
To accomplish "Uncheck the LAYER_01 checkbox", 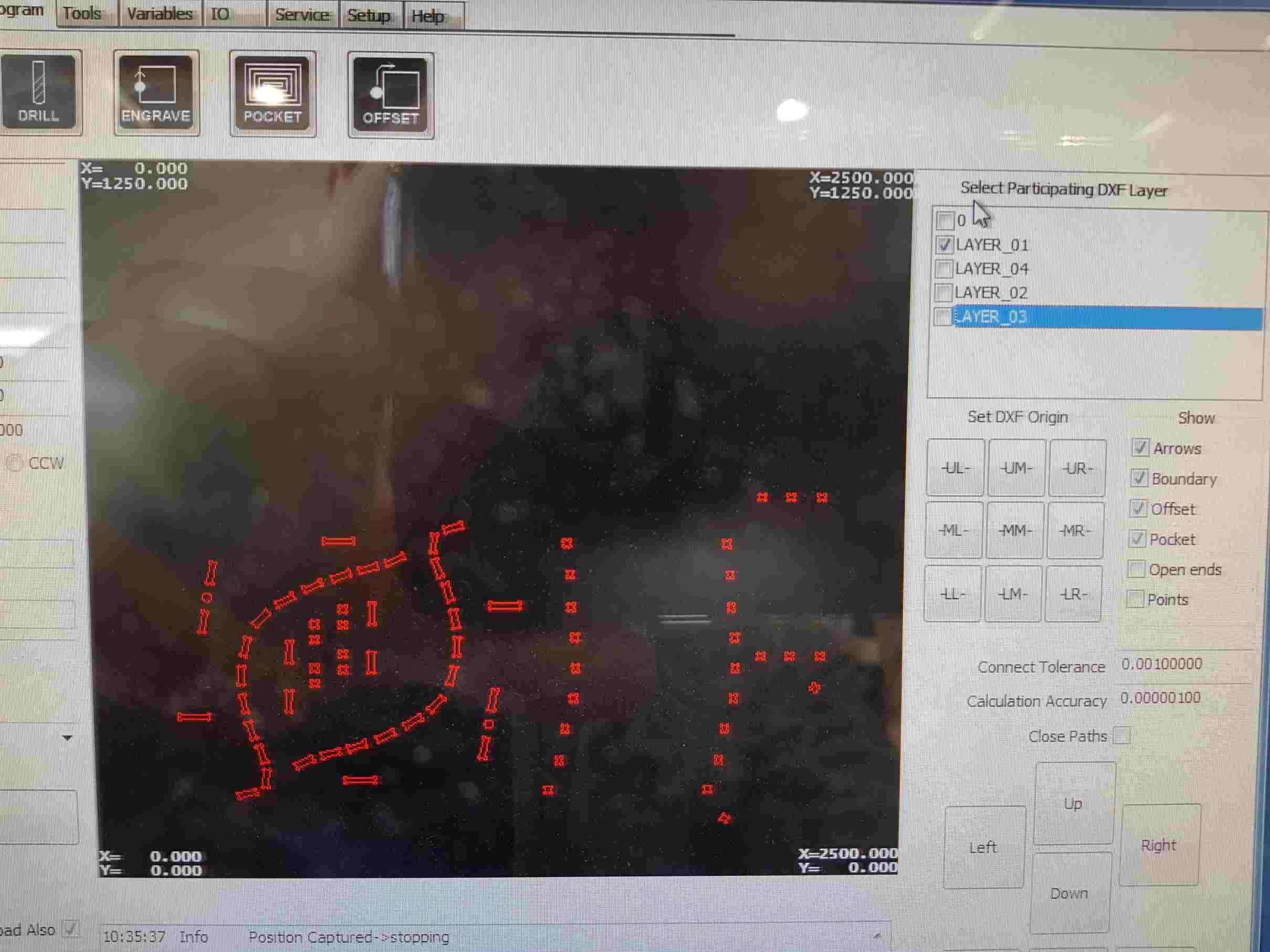I will (x=944, y=245).
